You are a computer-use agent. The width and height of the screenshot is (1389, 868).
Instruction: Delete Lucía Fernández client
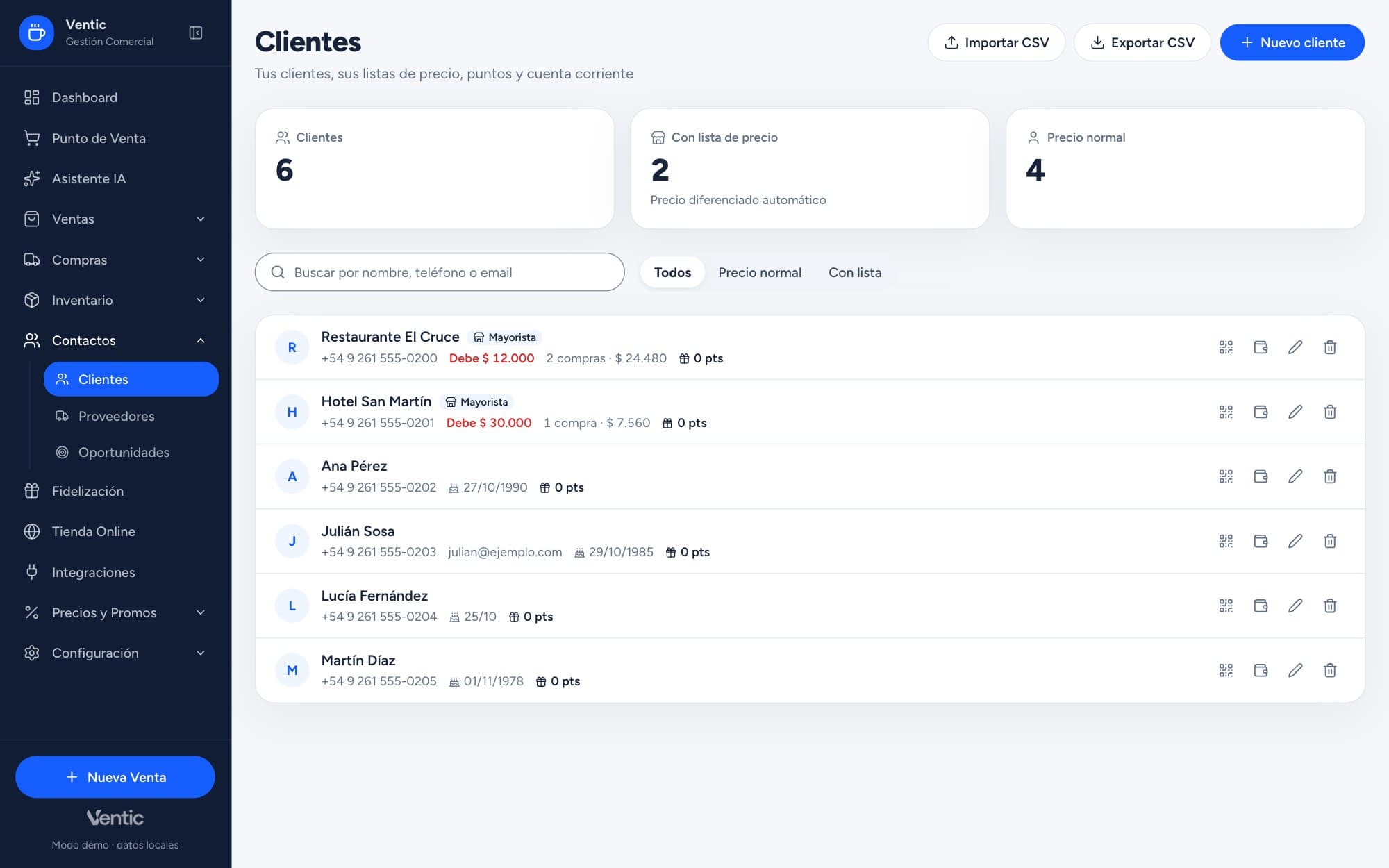pyautogui.click(x=1330, y=606)
